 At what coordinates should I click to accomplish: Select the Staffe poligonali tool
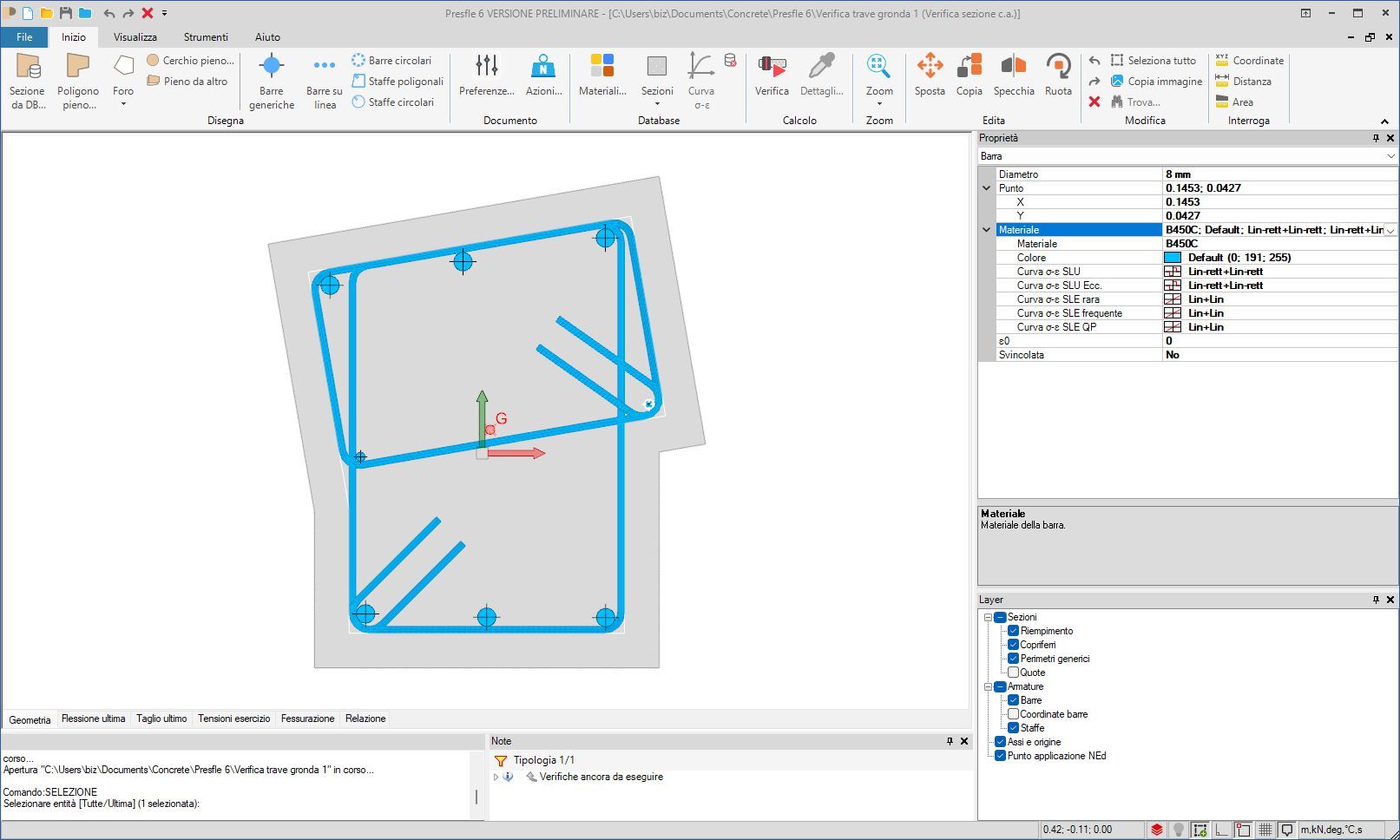[398, 82]
